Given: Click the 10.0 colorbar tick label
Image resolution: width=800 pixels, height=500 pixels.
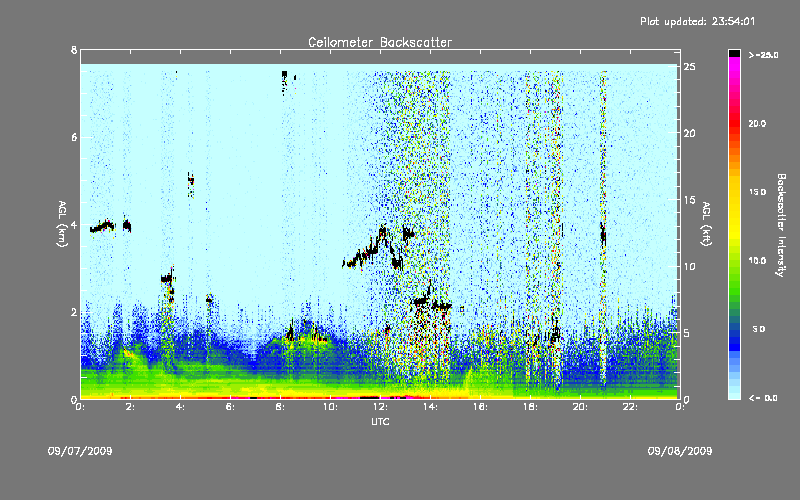Looking at the screenshot, I should pos(757,261).
